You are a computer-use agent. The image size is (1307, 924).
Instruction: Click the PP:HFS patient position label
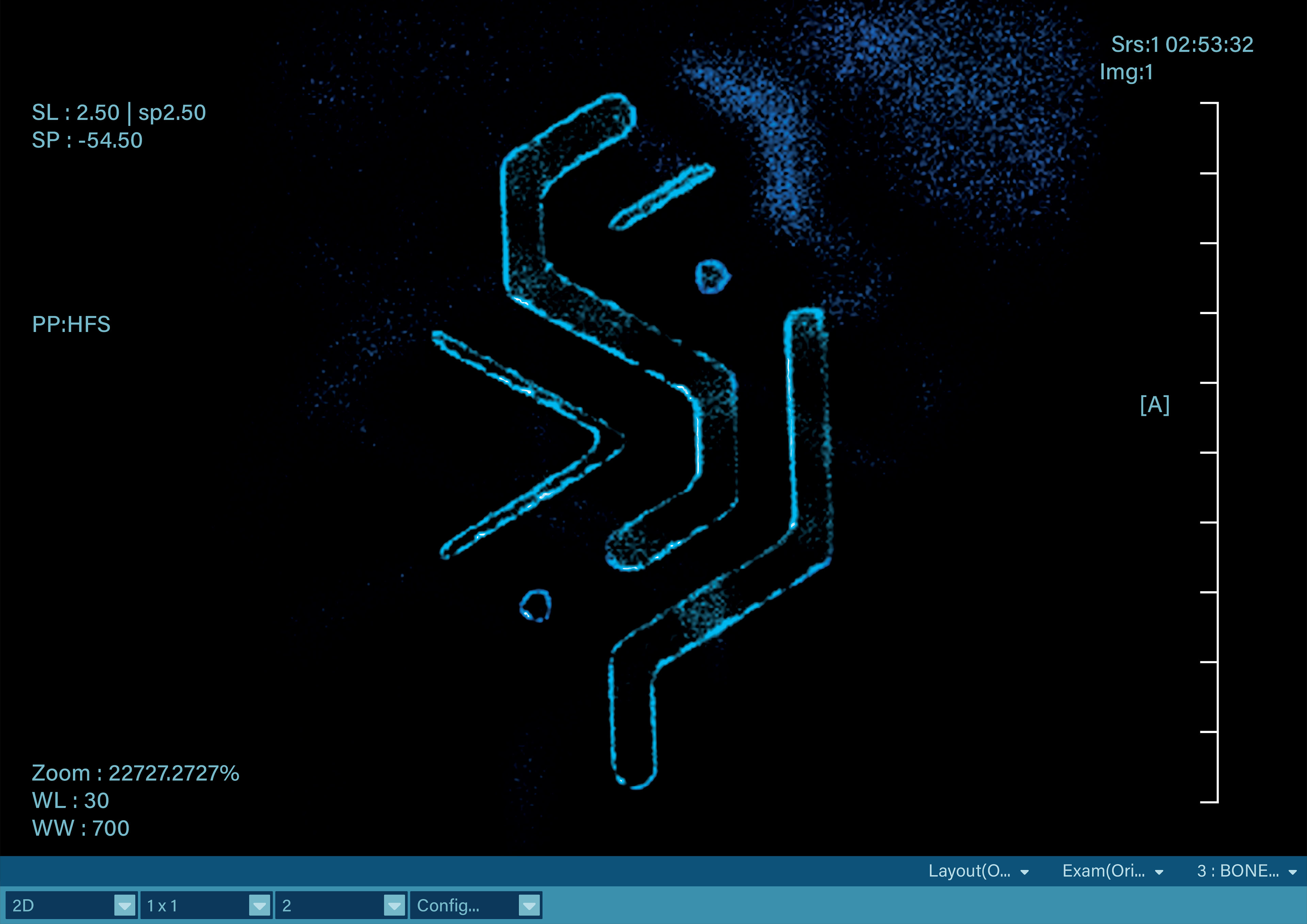pos(71,325)
